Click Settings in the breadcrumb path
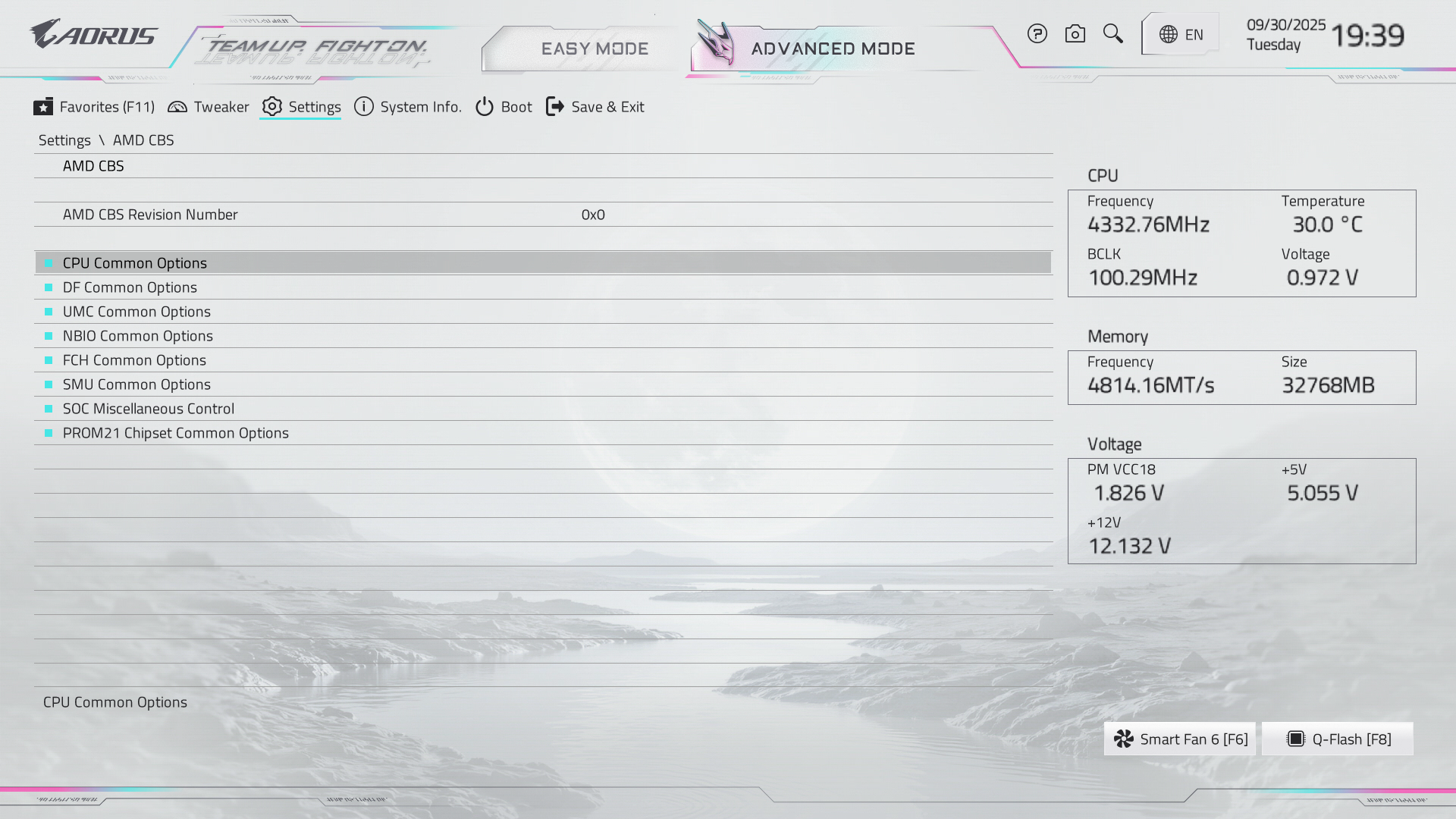1456x819 pixels. pos(64,140)
